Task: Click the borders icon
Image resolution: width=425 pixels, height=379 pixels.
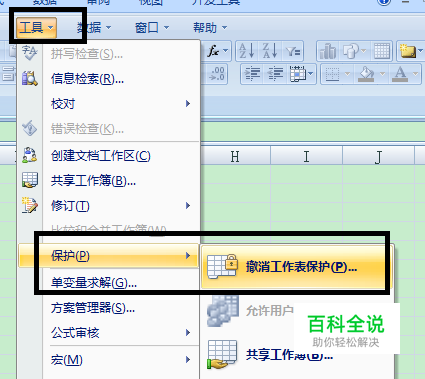Action: coord(332,74)
